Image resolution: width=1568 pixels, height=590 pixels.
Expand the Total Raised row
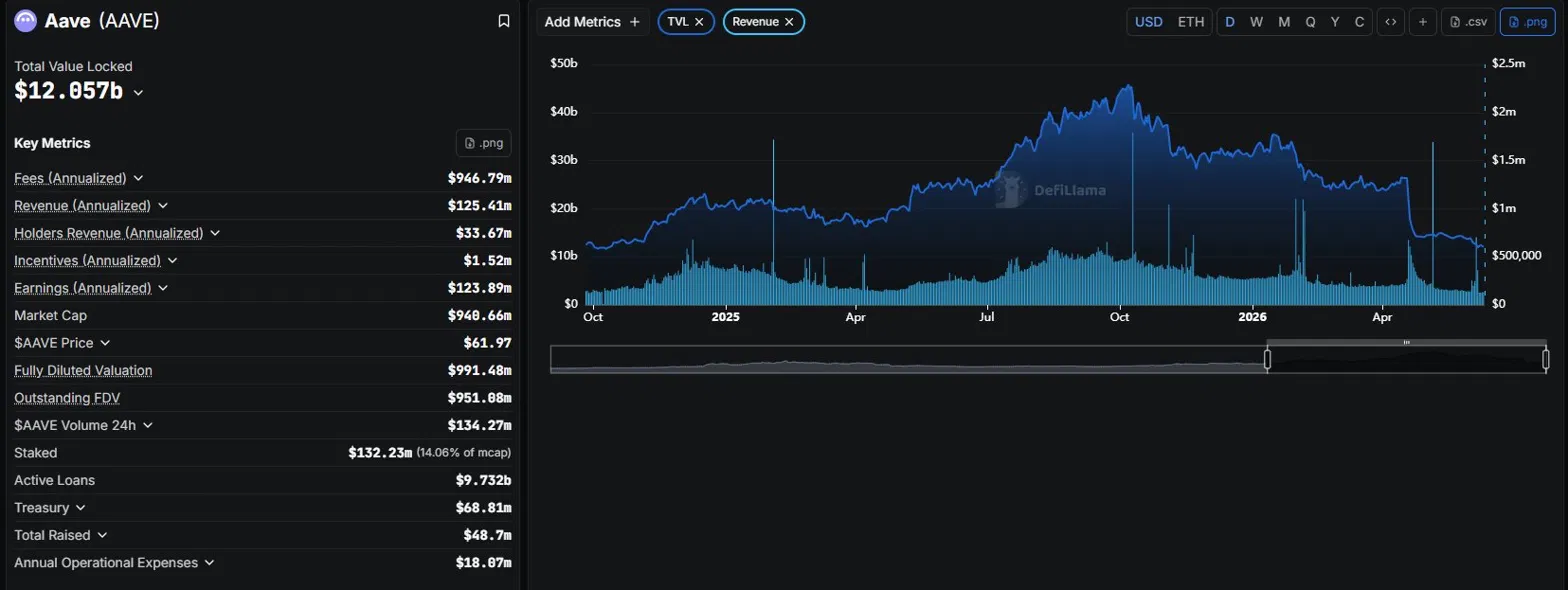click(102, 535)
